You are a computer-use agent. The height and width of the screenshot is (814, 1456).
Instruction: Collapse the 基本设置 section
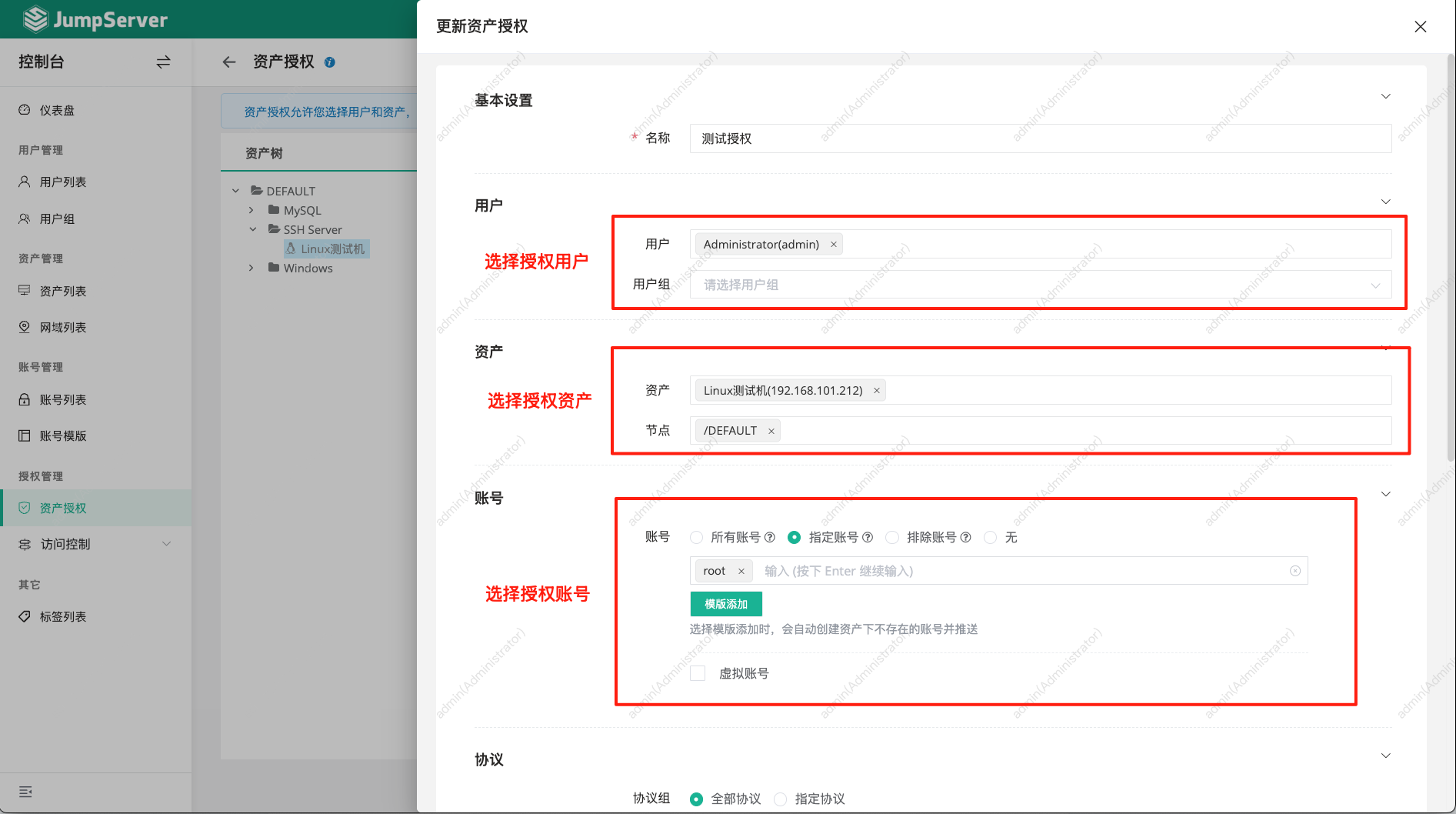click(x=1385, y=96)
